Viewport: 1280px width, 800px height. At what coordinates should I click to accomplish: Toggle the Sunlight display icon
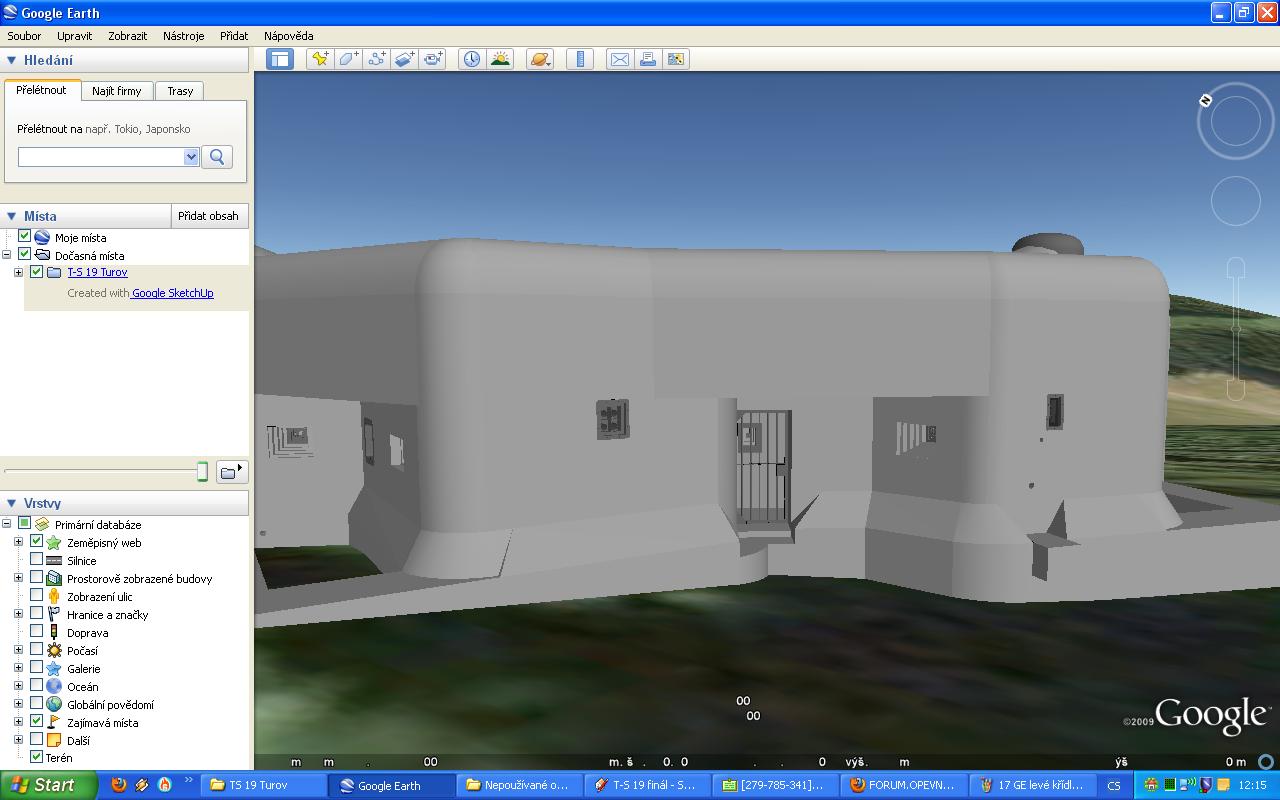point(499,59)
